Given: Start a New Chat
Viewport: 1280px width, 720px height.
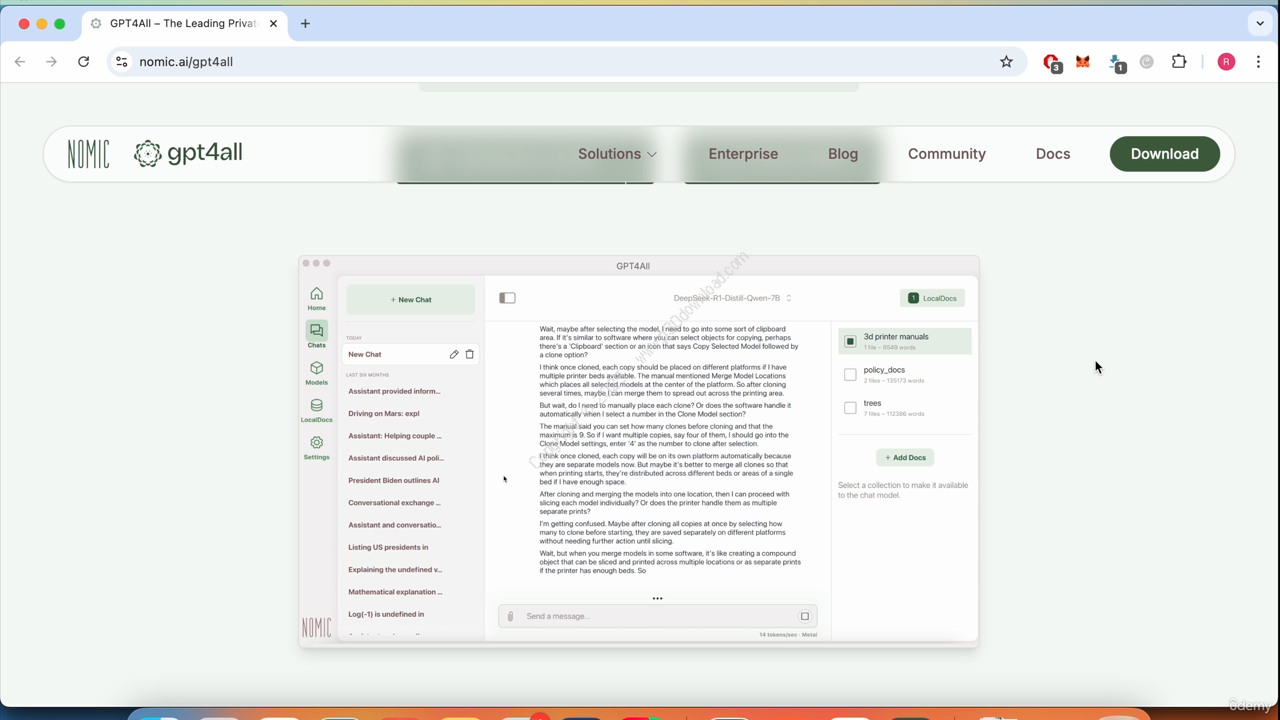Looking at the screenshot, I should click(411, 300).
